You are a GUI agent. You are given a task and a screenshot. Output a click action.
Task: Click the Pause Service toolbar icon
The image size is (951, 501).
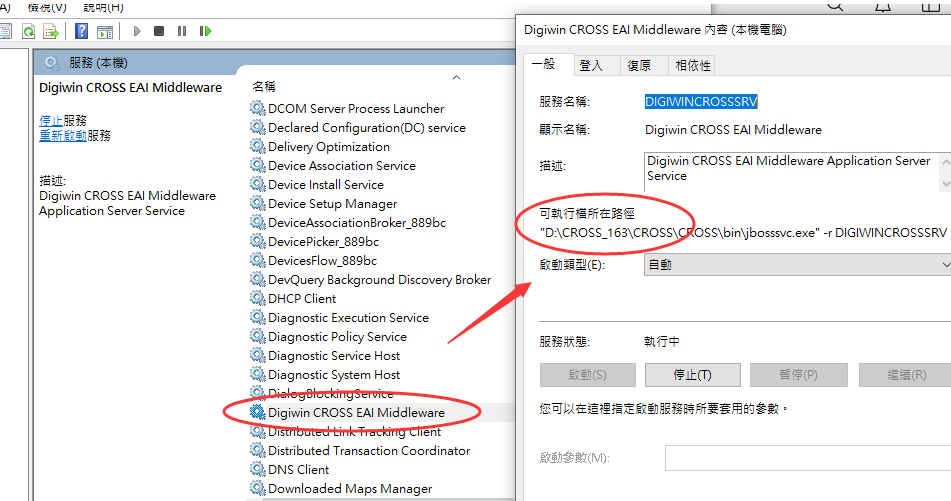(181, 32)
